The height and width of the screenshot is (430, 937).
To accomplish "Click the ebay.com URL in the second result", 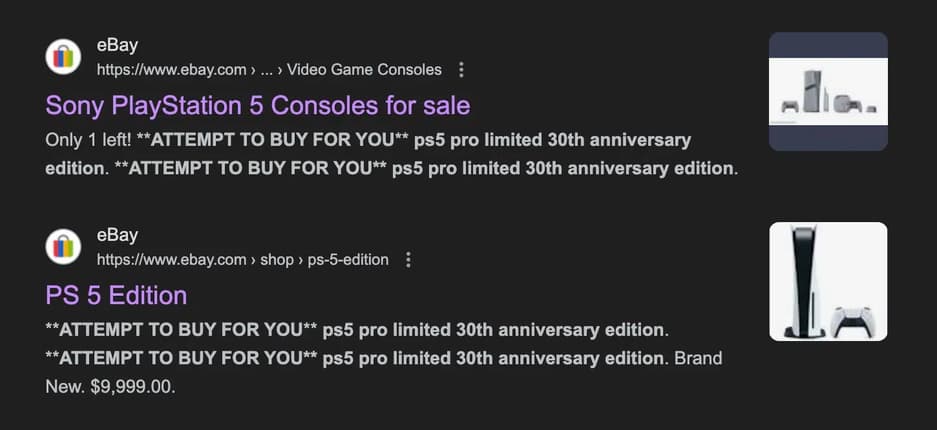I will coord(171,260).
